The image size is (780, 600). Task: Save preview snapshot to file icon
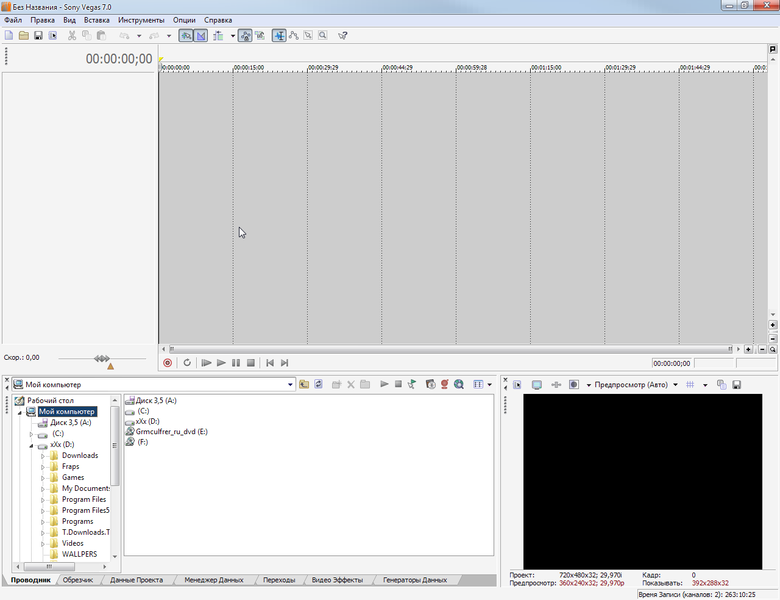tap(737, 385)
